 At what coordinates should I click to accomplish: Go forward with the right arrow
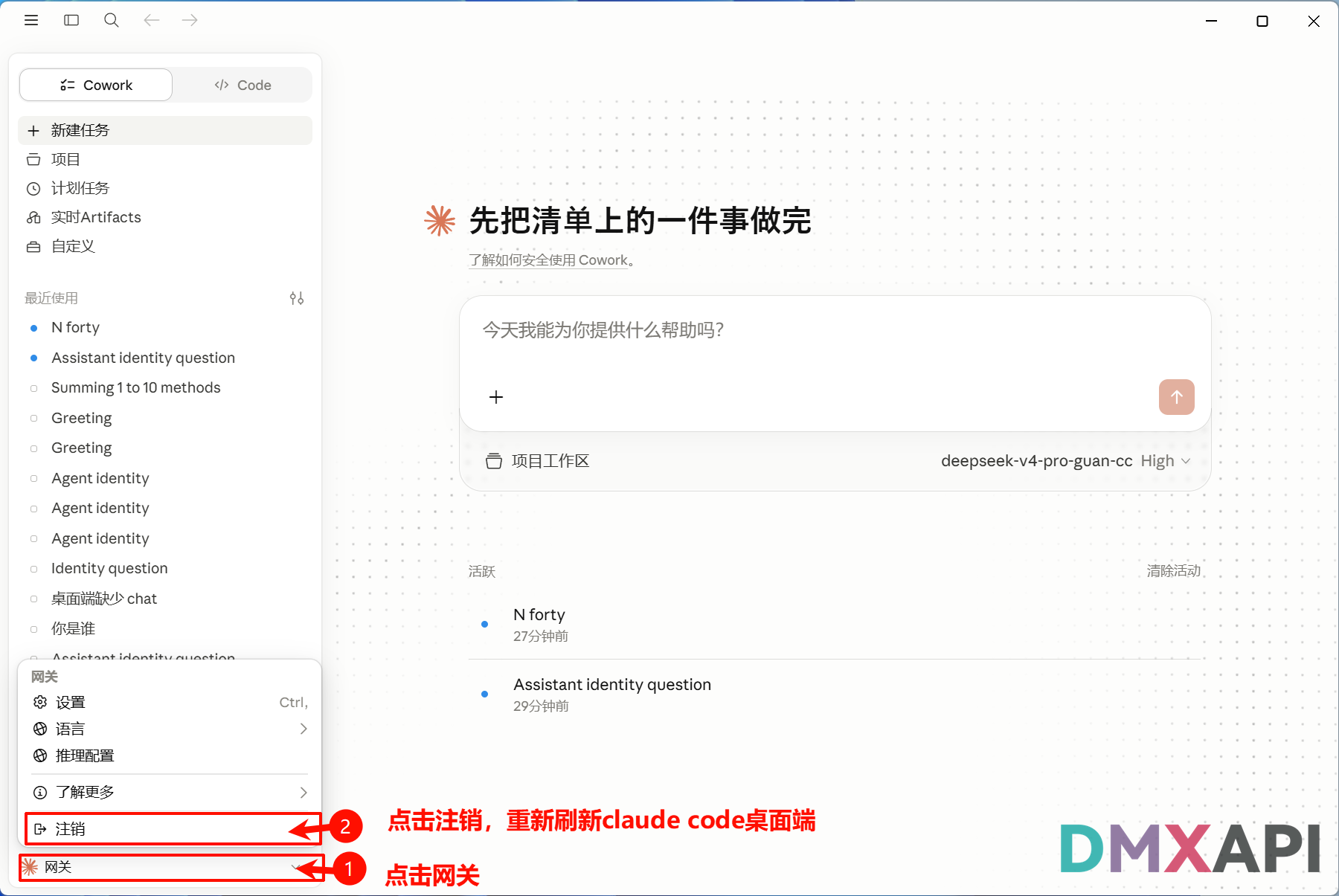[190, 20]
